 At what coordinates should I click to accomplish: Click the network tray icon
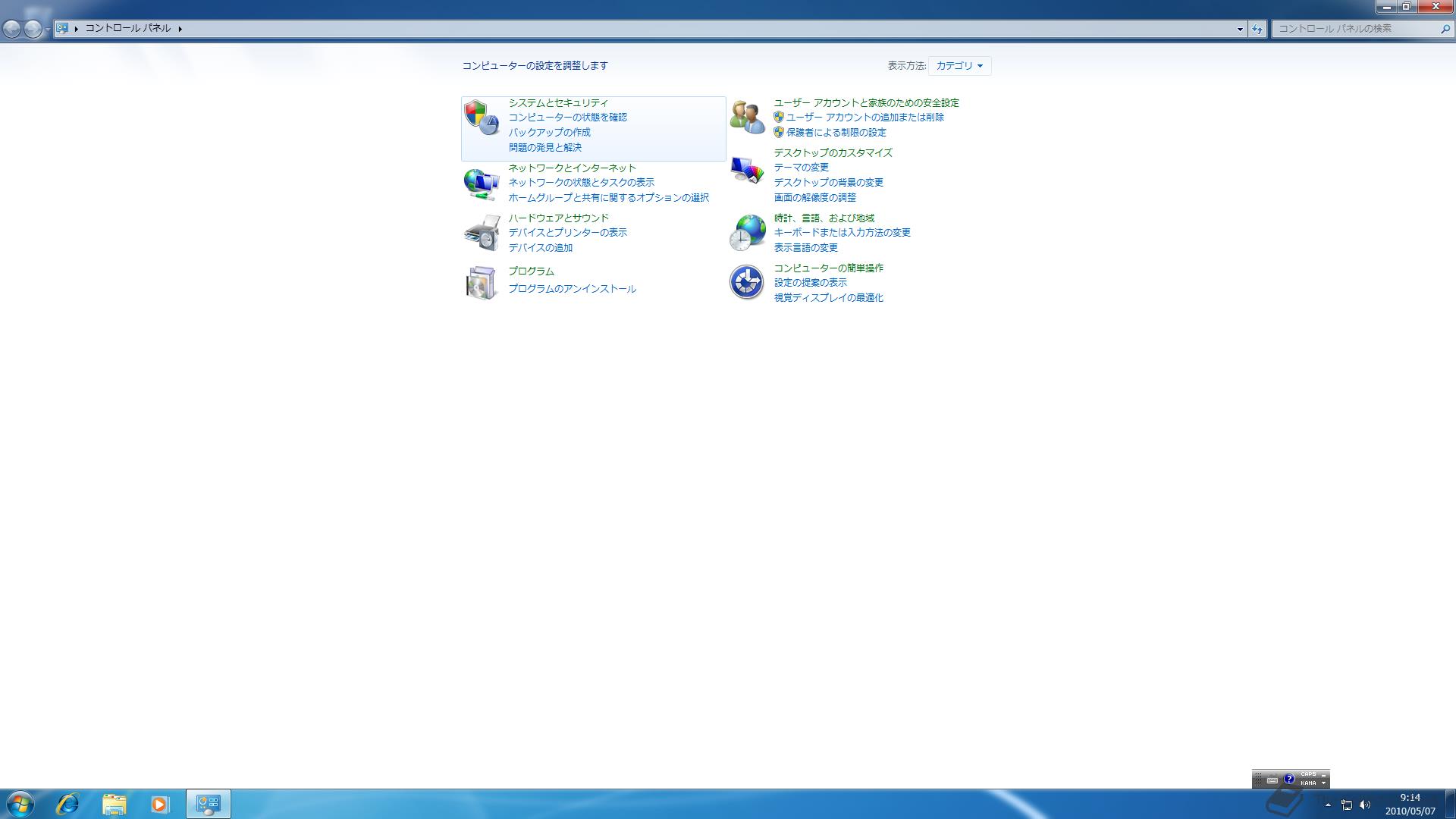pyautogui.click(x=1347, y=805)
